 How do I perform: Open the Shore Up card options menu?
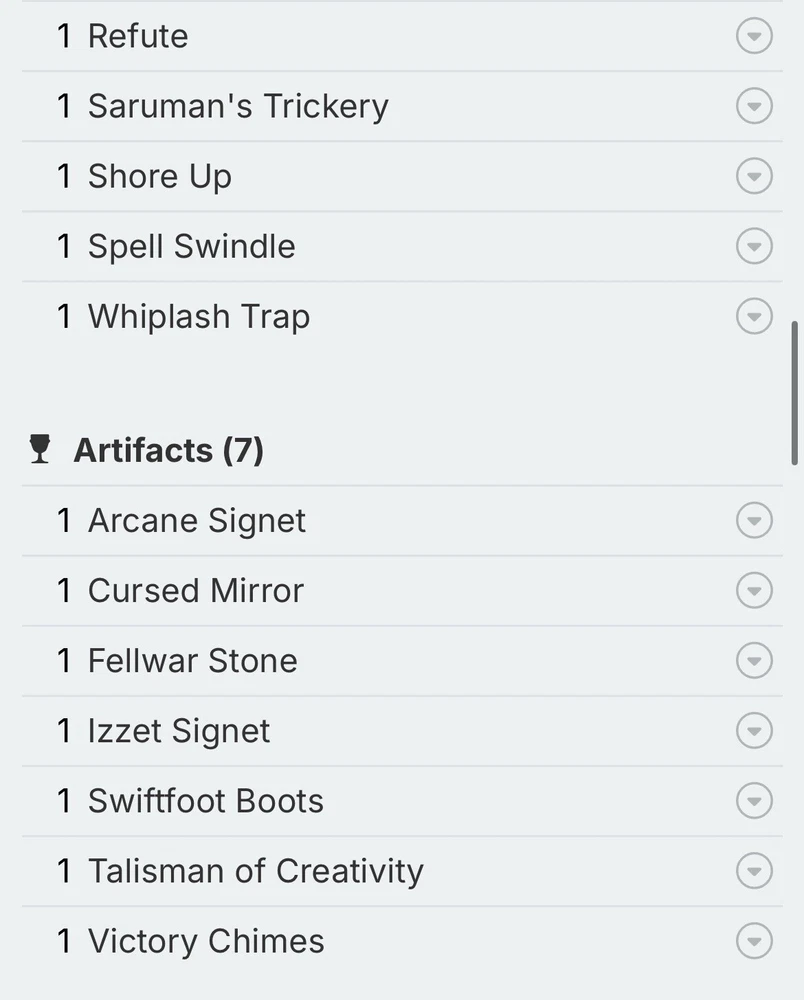[754, 177]
